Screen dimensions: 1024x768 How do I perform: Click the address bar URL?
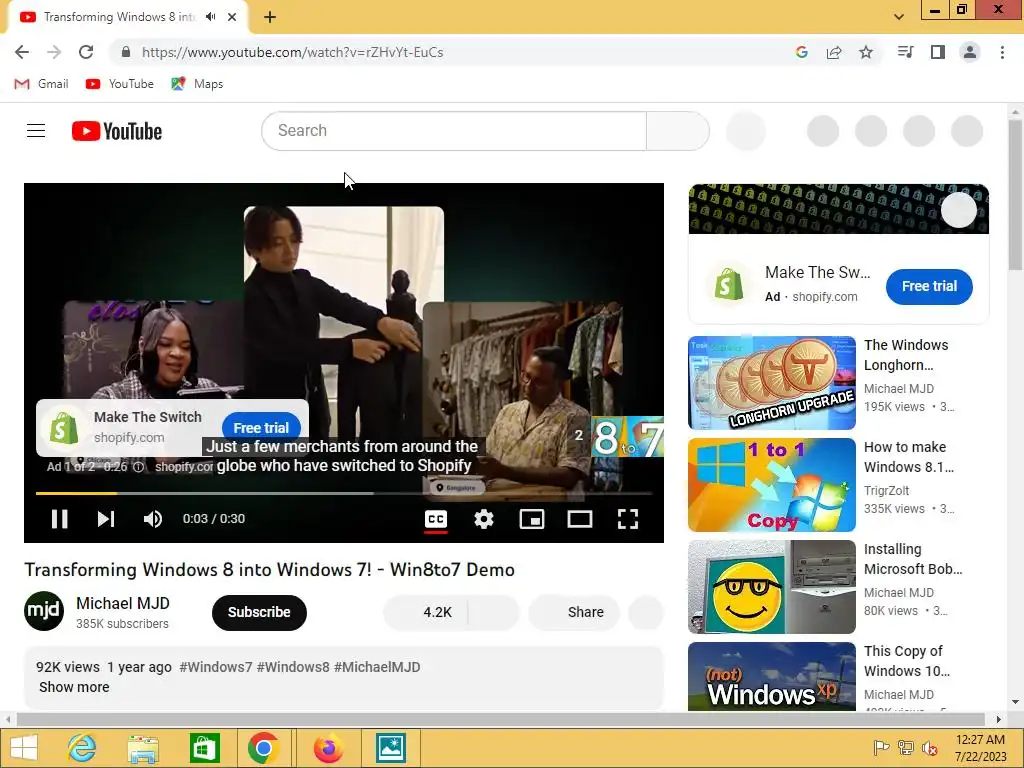293,52
